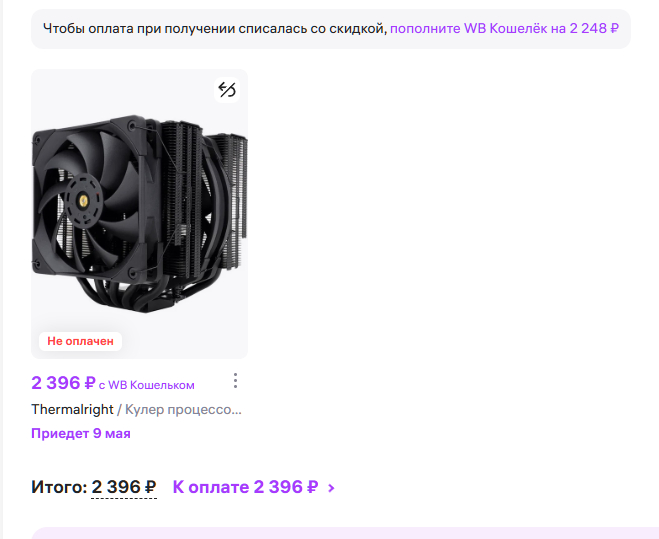Screen dimensions: 659x539
Task: Click the heat pipes at the cooler base
Action: click(126, 294)
